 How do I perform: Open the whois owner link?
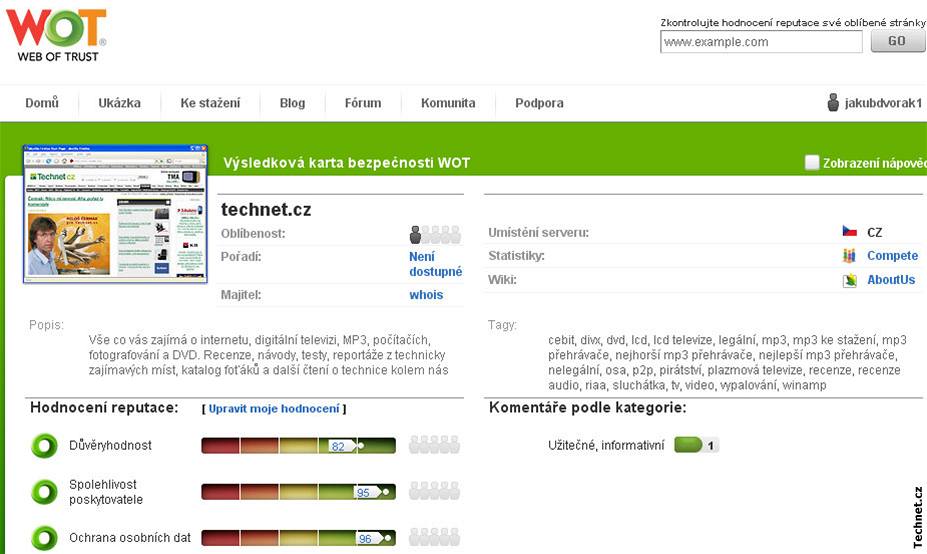pyautogui.click(x=426, y=295)
